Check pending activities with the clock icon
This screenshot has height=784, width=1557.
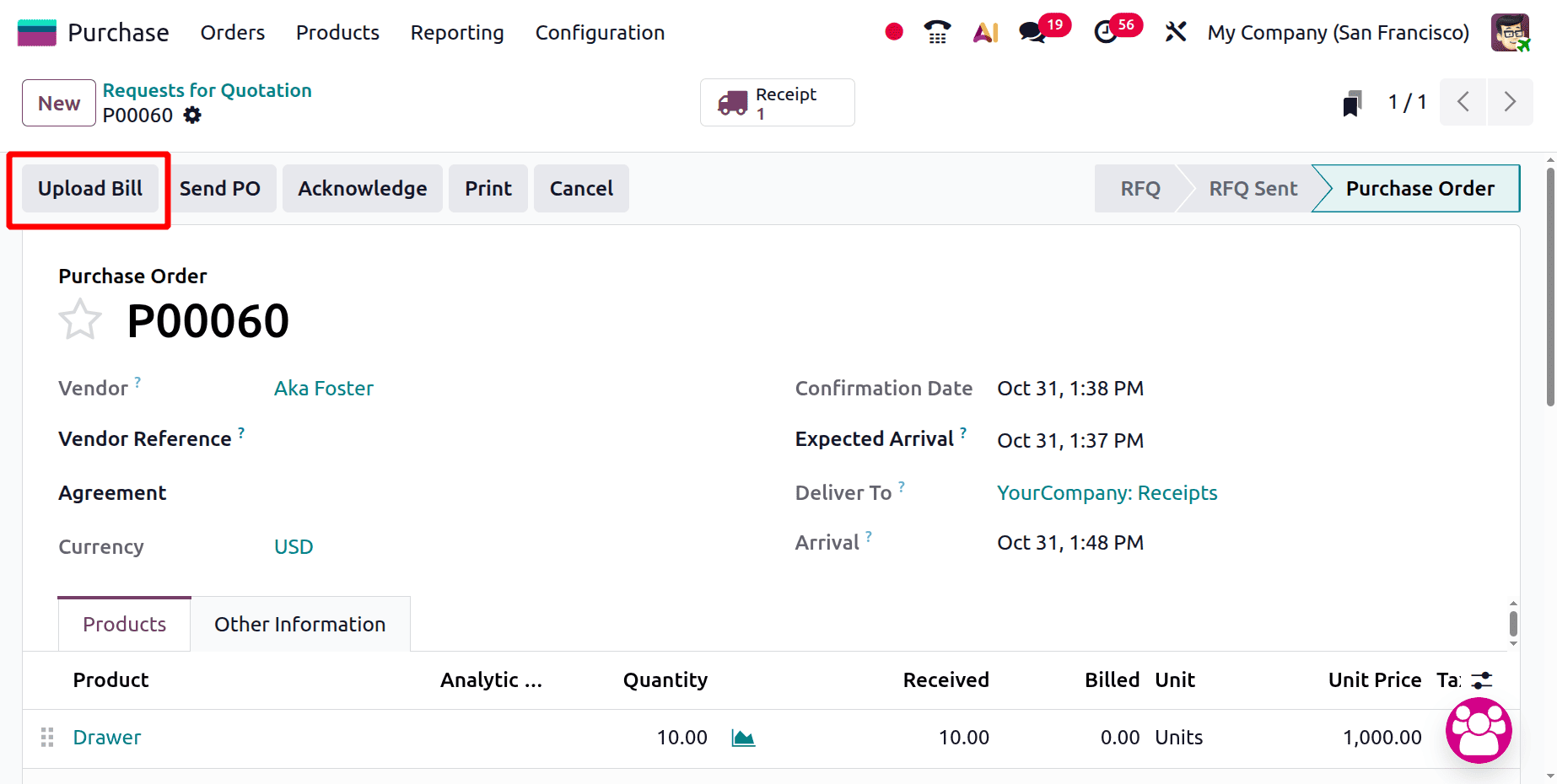coord(1106,32)
